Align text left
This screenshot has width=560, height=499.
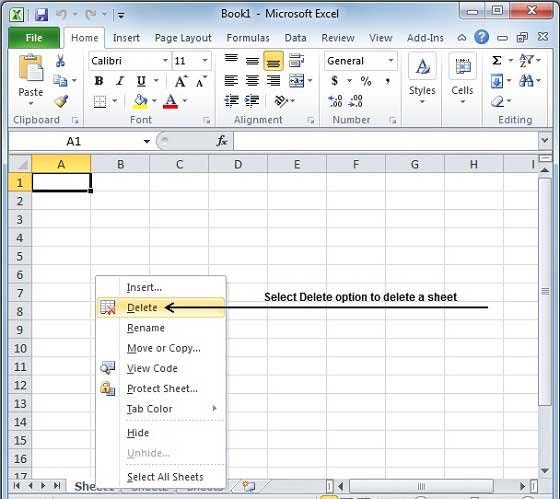[231, 81]
